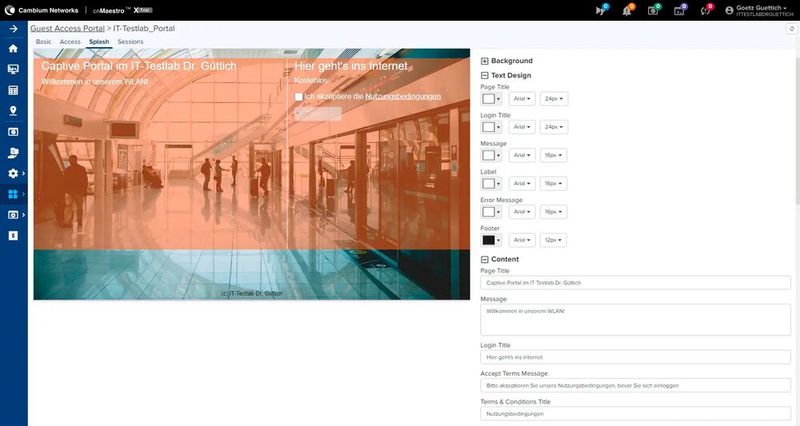
Task: Open the Login Title color picker
Action: 491,127
